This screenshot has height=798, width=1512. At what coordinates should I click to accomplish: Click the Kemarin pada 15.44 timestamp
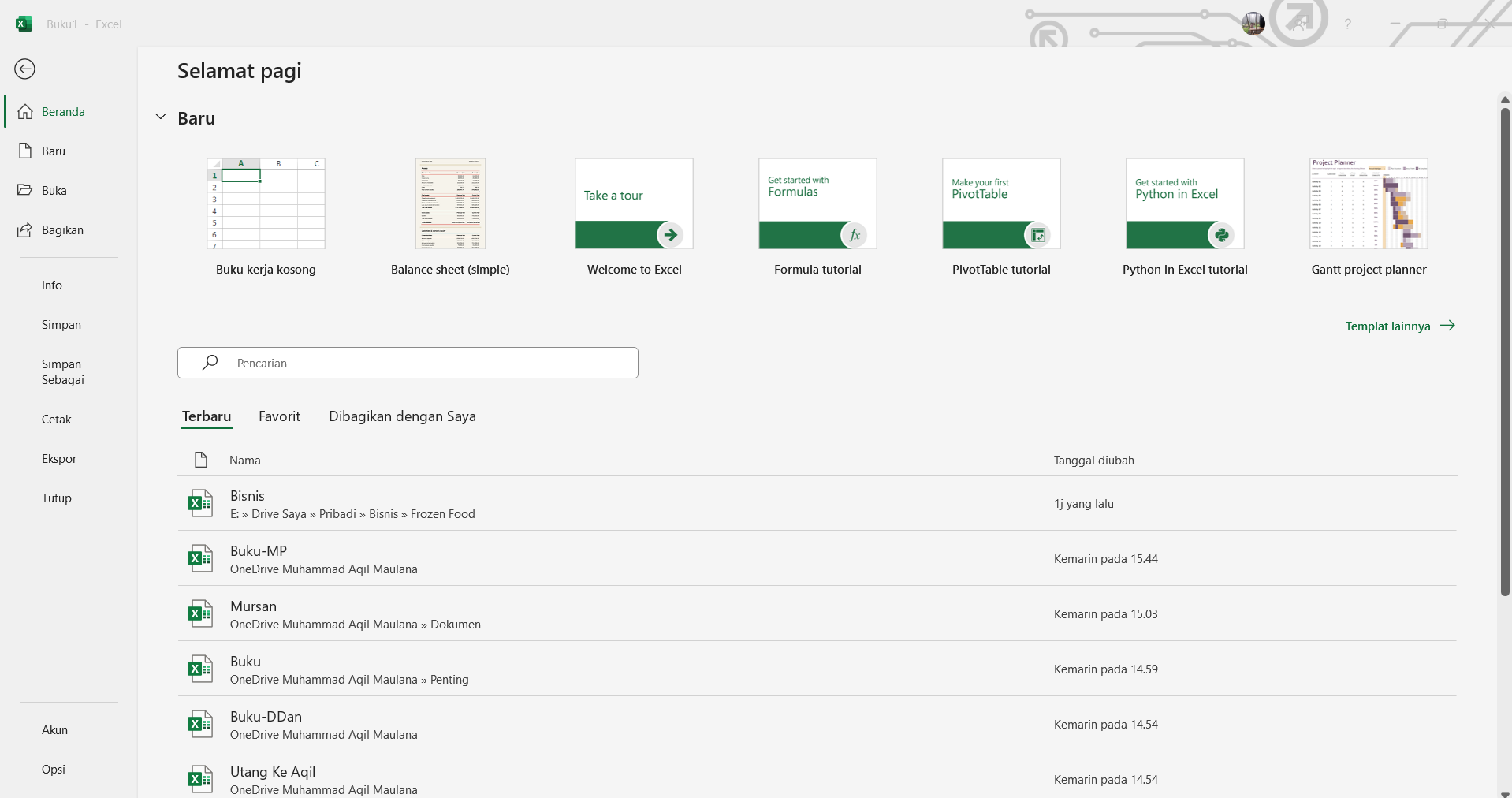pos(1106,559)
